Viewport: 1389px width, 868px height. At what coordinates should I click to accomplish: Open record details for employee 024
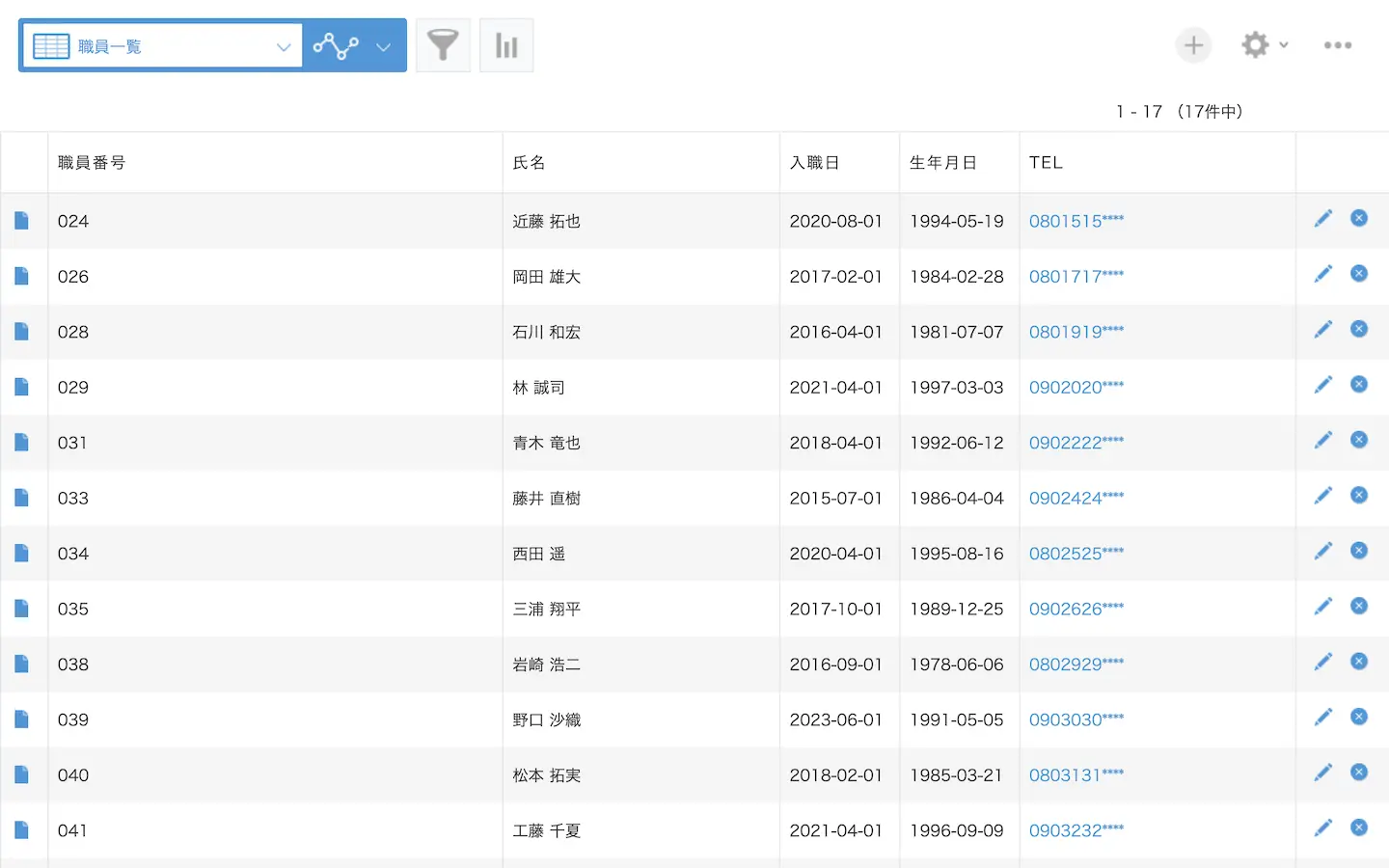coord(22,221)
